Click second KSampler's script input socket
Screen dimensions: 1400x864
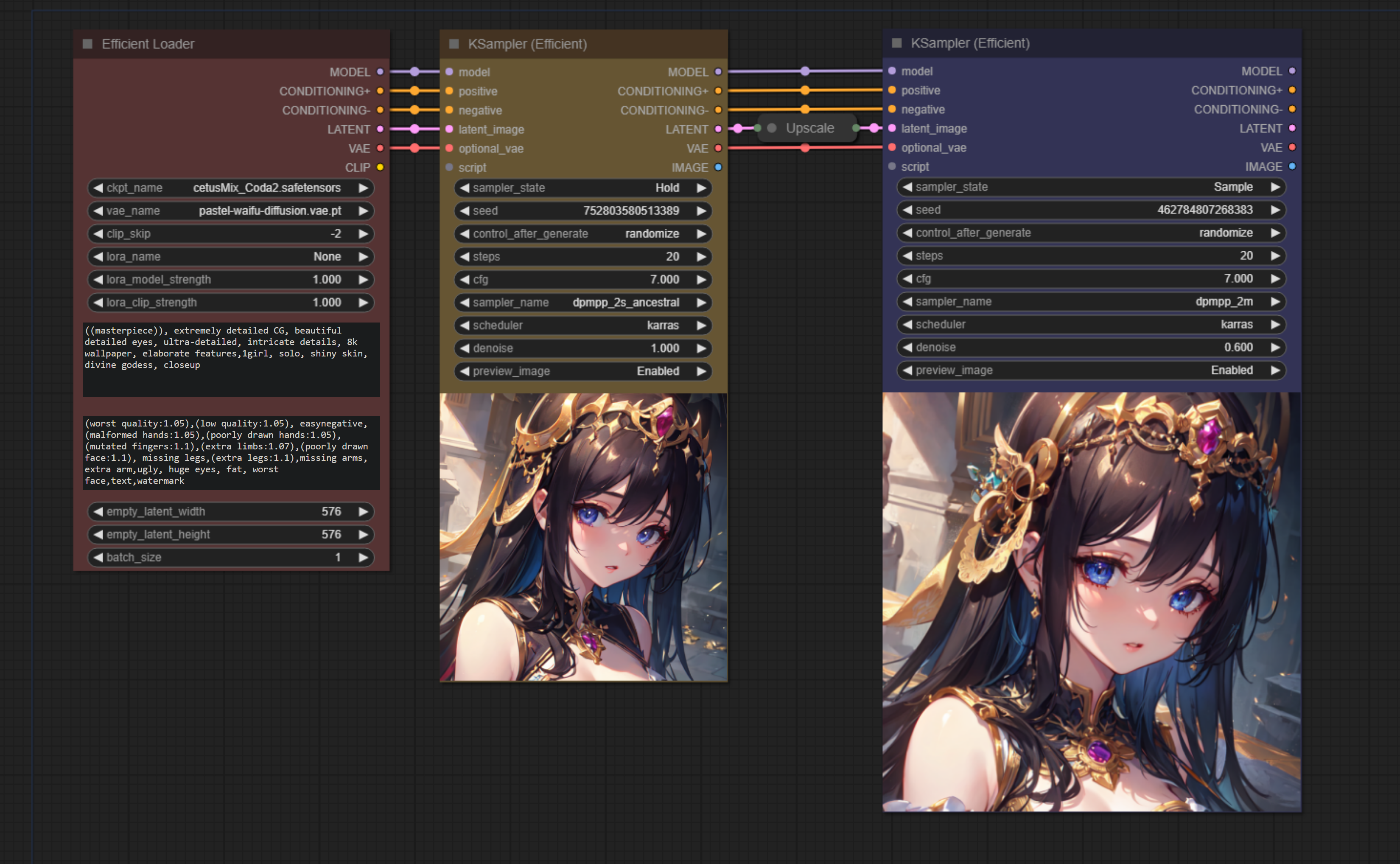(x=892, y=166)
